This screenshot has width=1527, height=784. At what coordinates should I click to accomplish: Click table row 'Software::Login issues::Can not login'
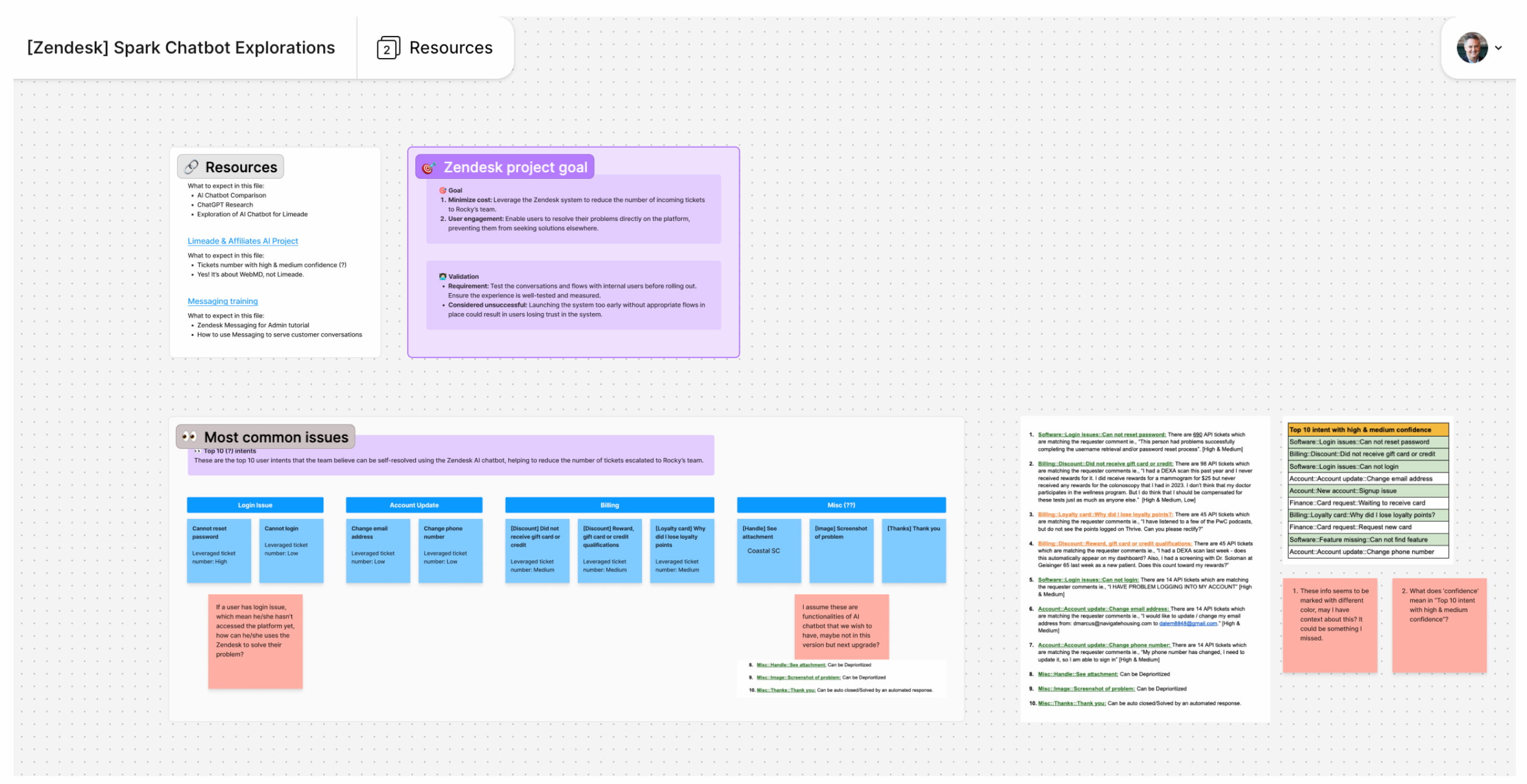coord(1368,466)
